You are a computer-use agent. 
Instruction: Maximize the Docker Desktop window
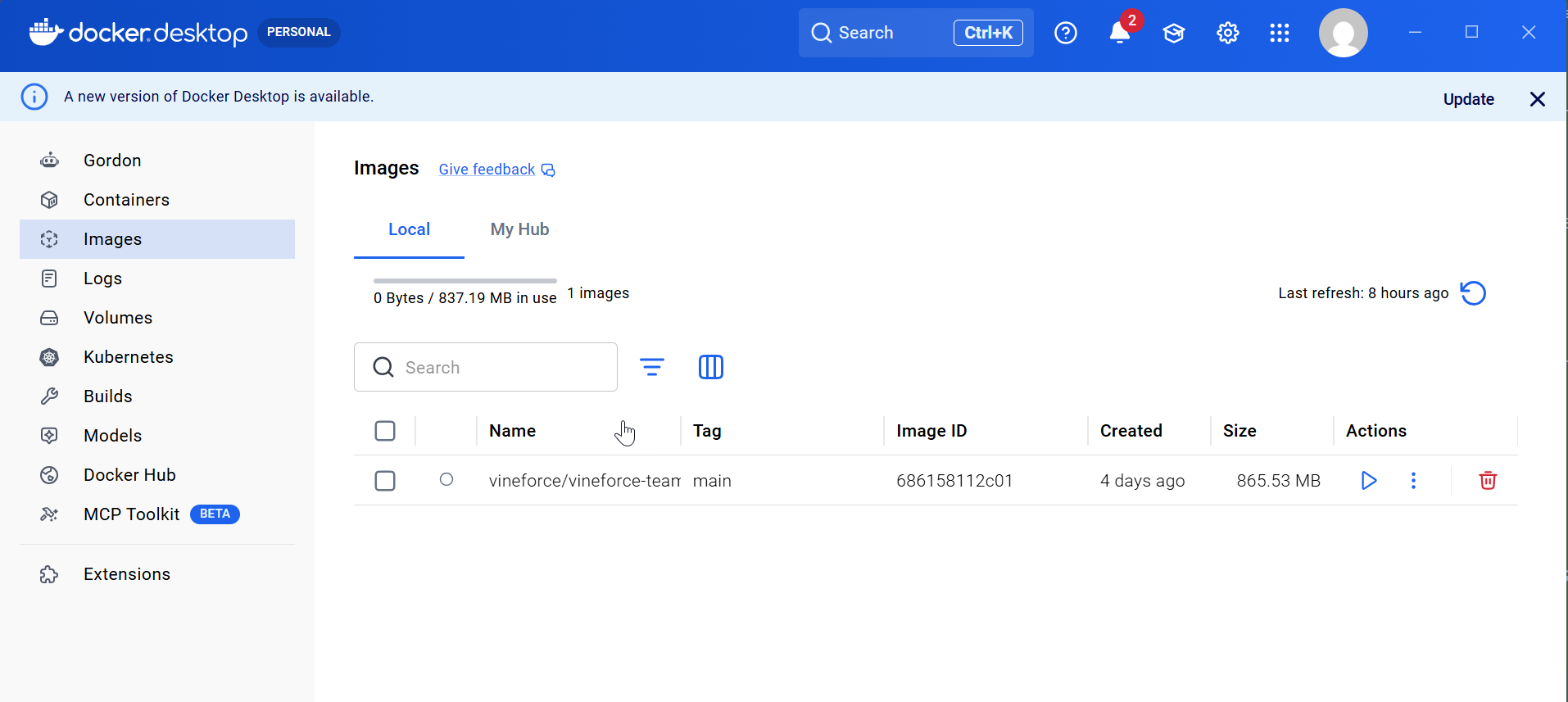(1471, 32)
